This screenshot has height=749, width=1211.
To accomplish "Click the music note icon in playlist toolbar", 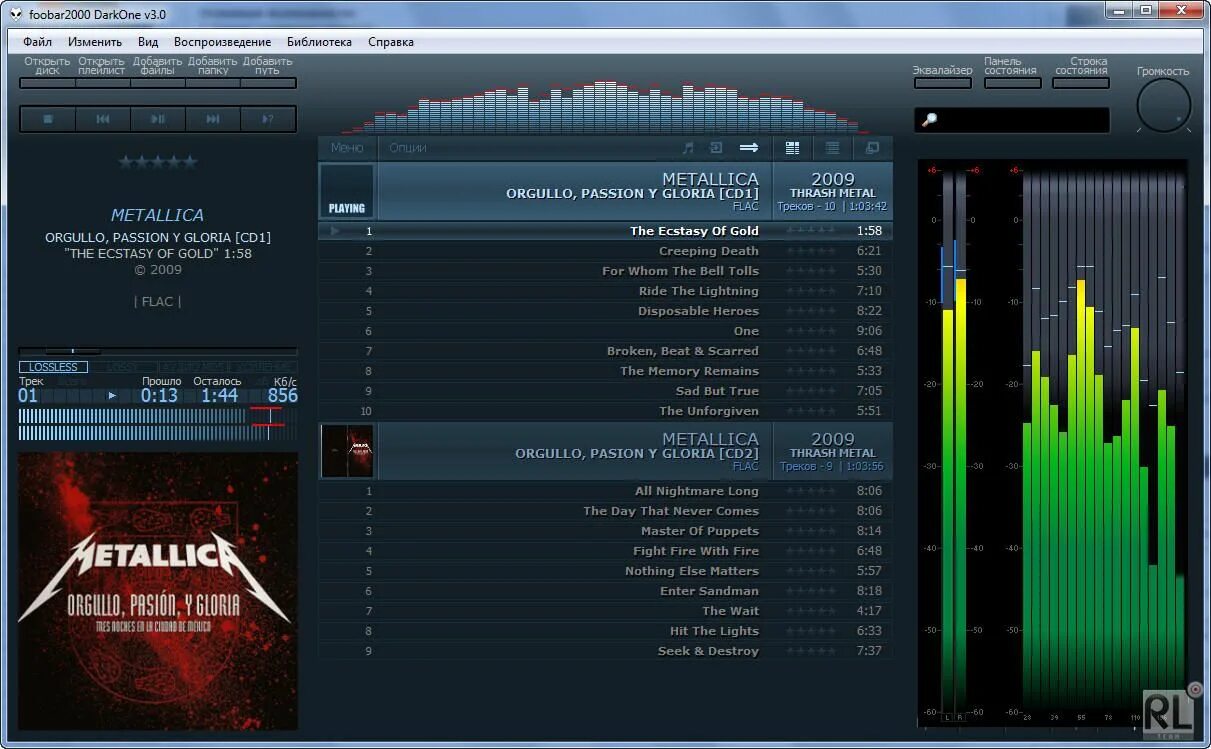I will click(687, 148).
